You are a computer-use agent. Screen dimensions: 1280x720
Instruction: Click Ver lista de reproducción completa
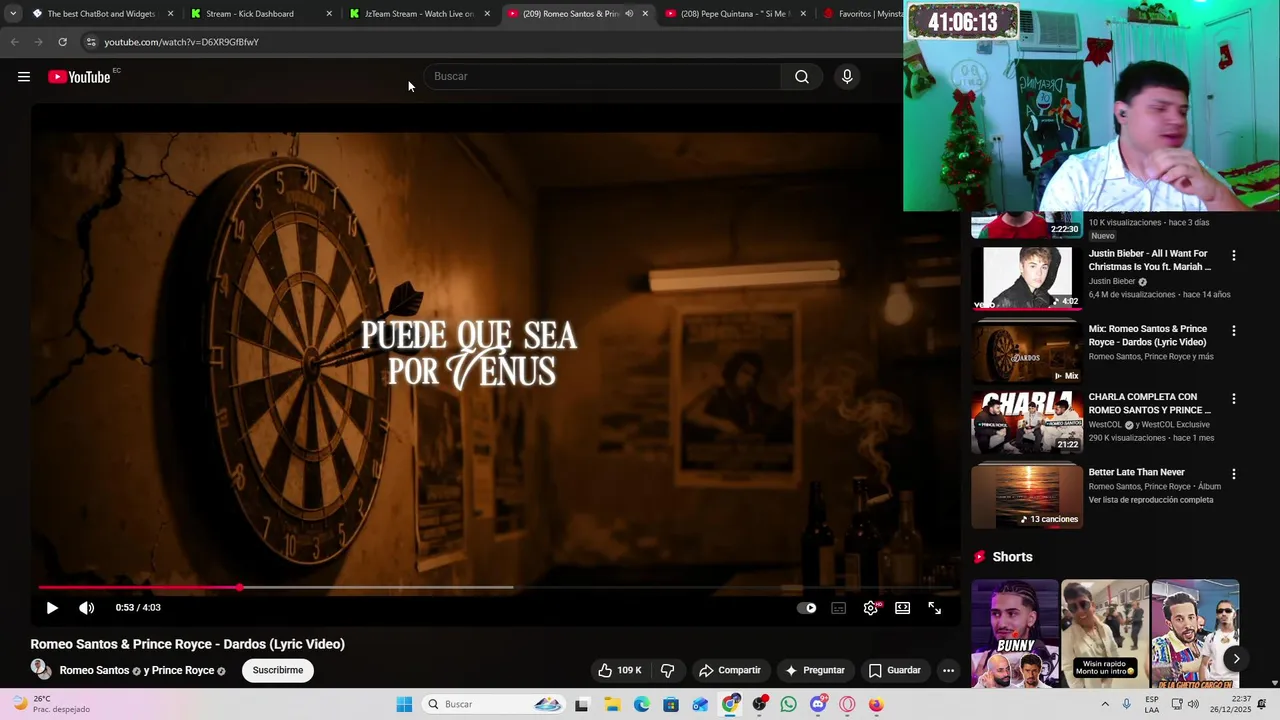[x=1151, y=500]
